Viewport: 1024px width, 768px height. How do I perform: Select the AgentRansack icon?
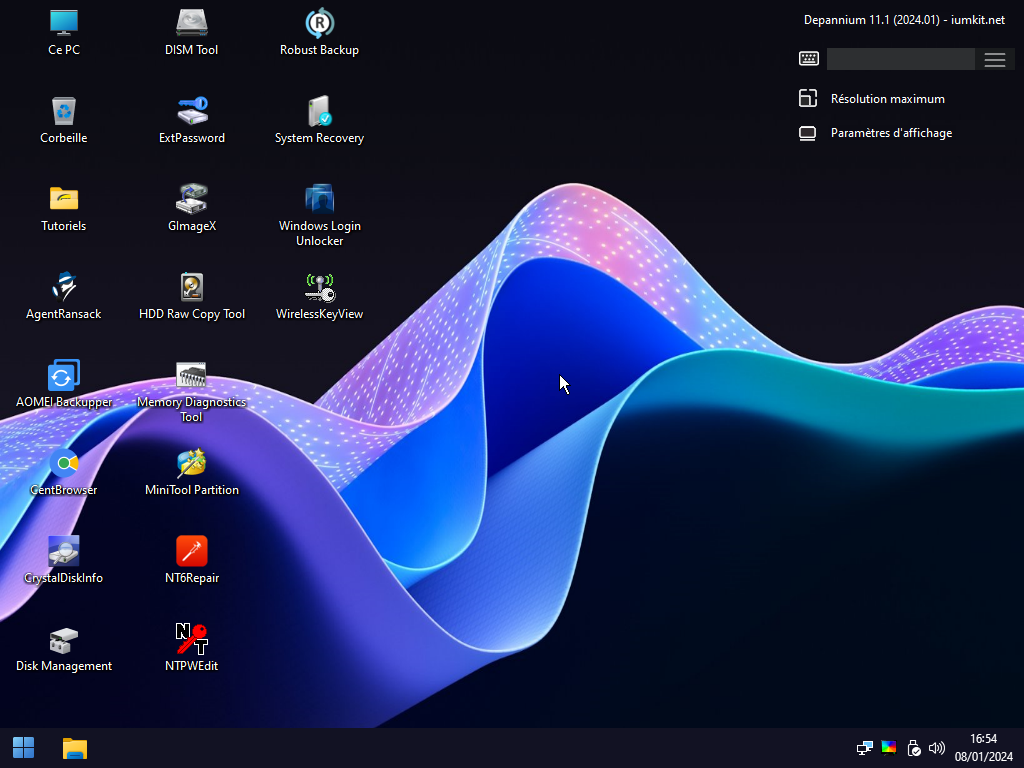pos(64,296)
